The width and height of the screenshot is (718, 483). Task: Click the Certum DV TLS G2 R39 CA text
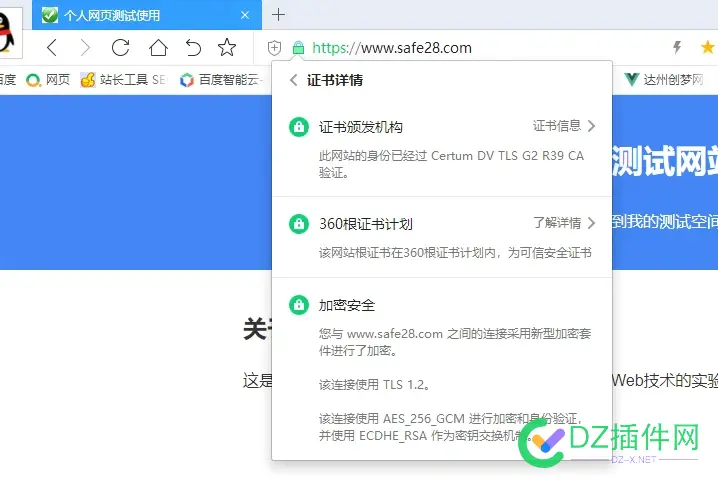coord(507,156)
